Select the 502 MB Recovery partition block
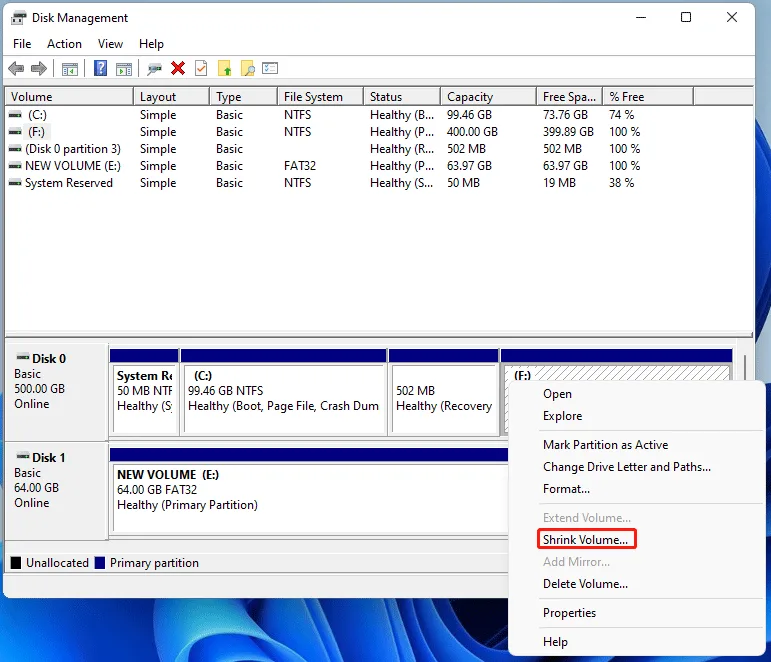Viewport: 771px width, 662px height. 444,397
